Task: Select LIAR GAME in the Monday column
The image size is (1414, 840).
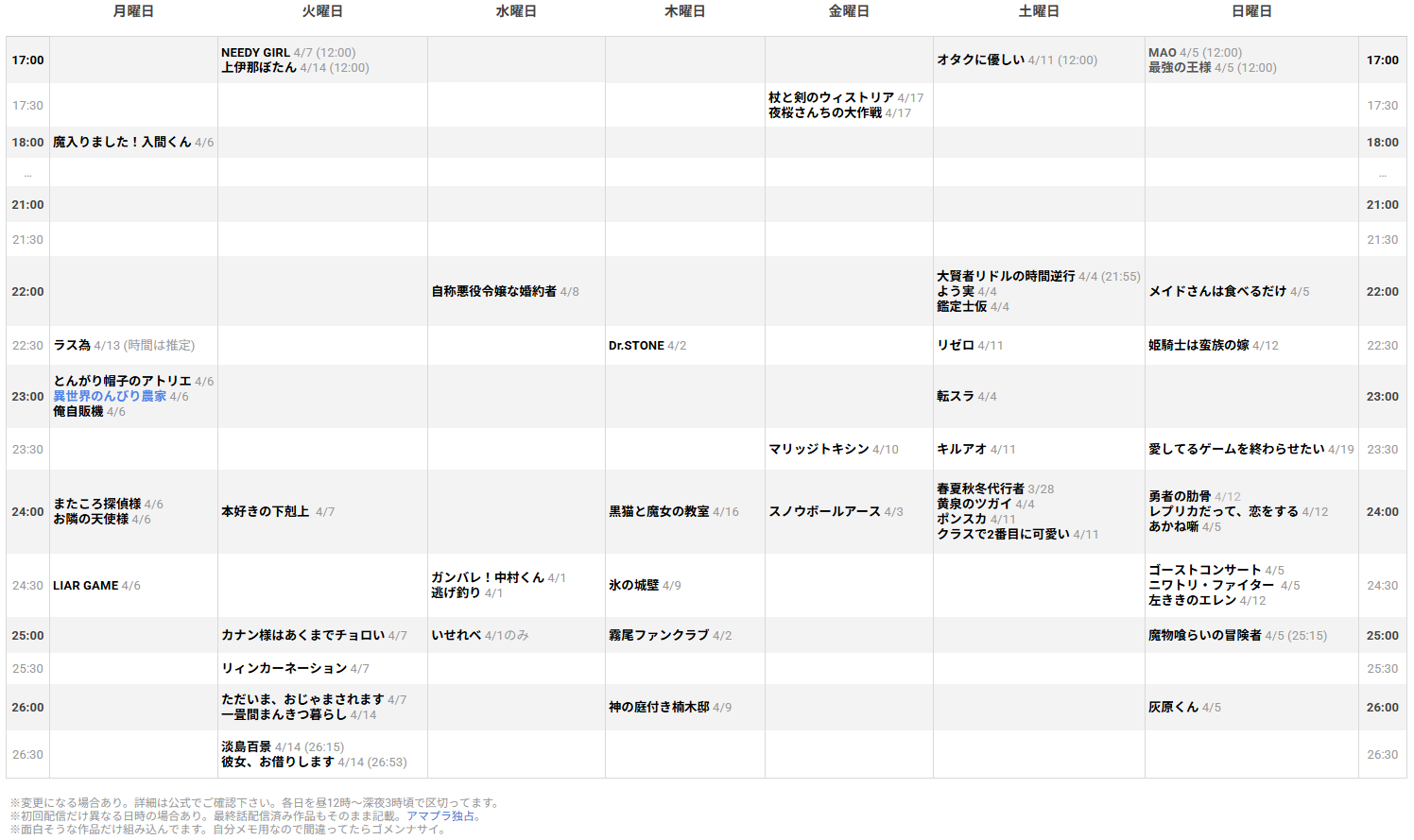Action: [85, 586]
